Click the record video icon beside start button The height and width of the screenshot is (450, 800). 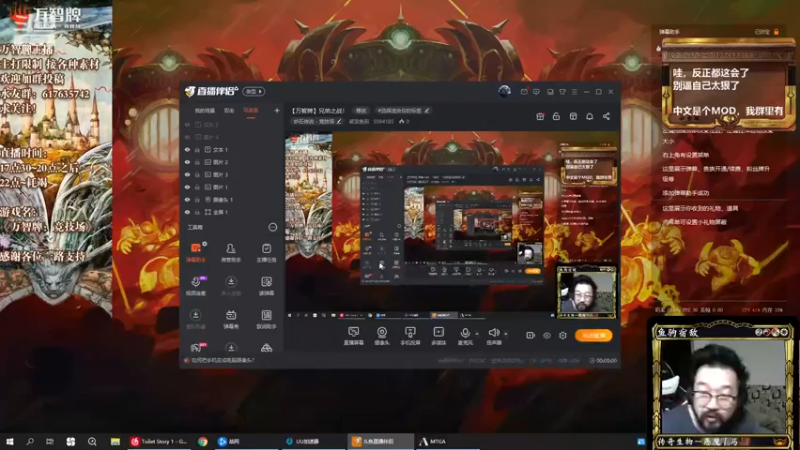[x=531, y=335]
